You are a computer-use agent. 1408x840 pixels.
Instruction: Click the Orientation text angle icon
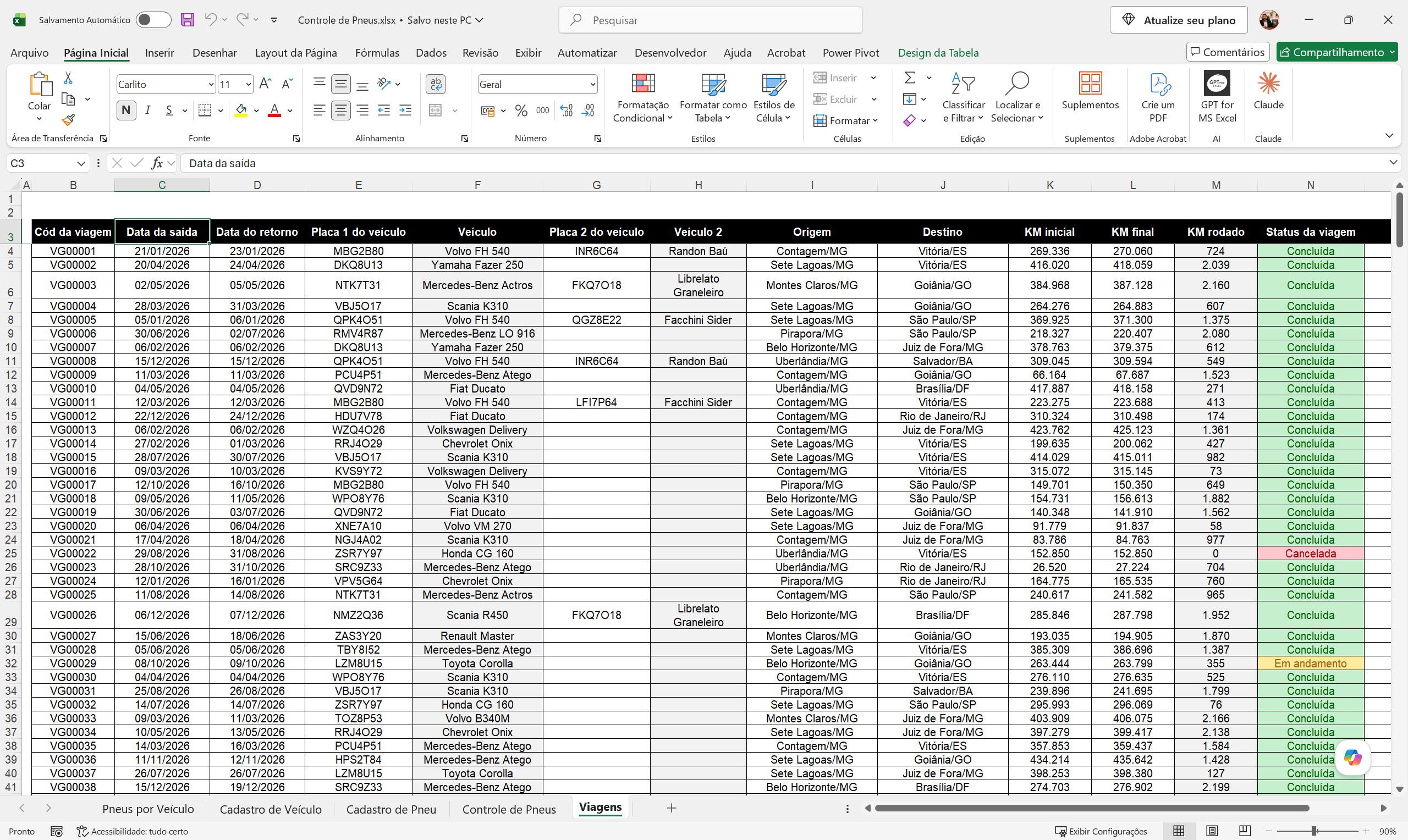pyautogui.click(x=384, y=84)
